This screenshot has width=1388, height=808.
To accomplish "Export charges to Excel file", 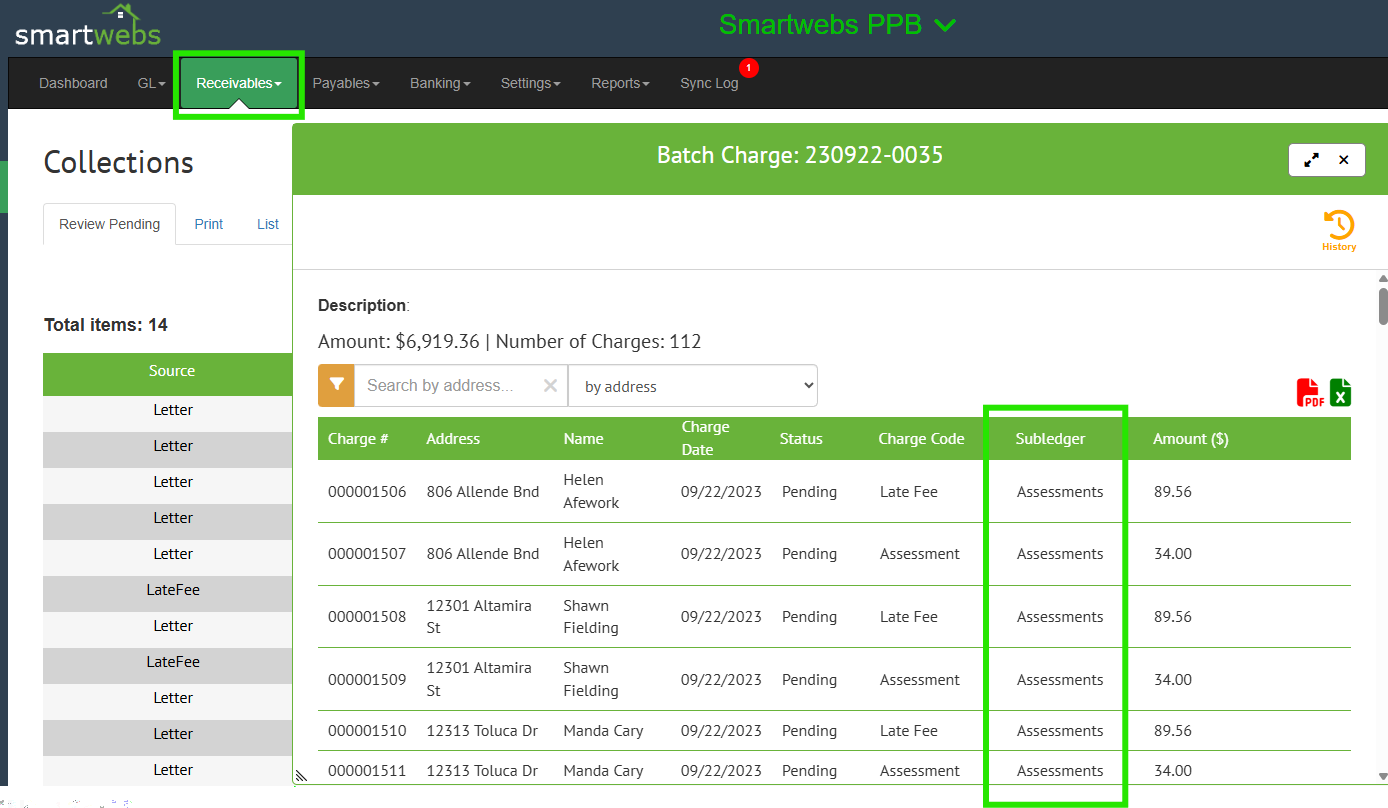I will 1340,392.
